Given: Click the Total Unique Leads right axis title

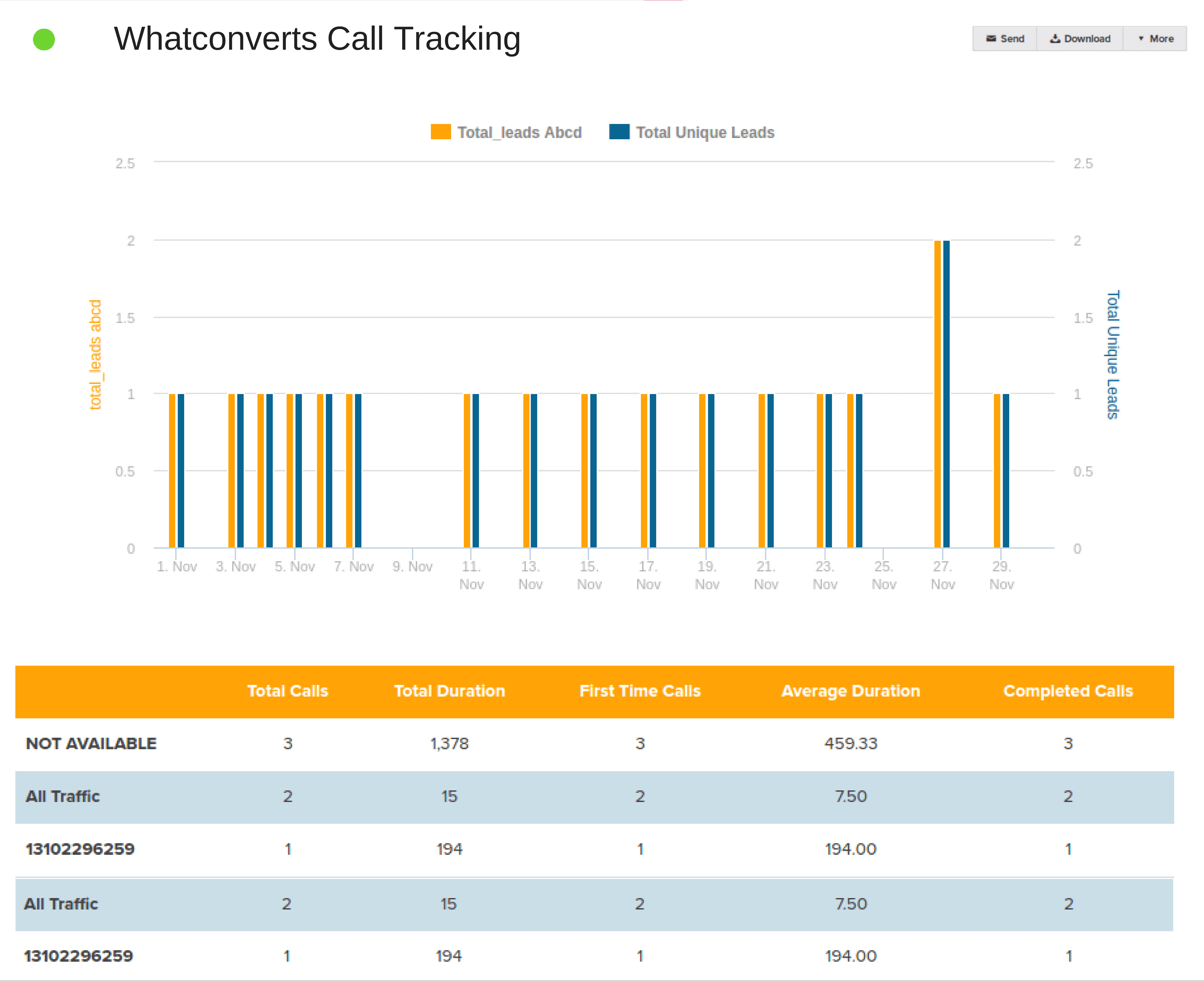Looking at the screenshot, I should click(x=1112, y=354).
